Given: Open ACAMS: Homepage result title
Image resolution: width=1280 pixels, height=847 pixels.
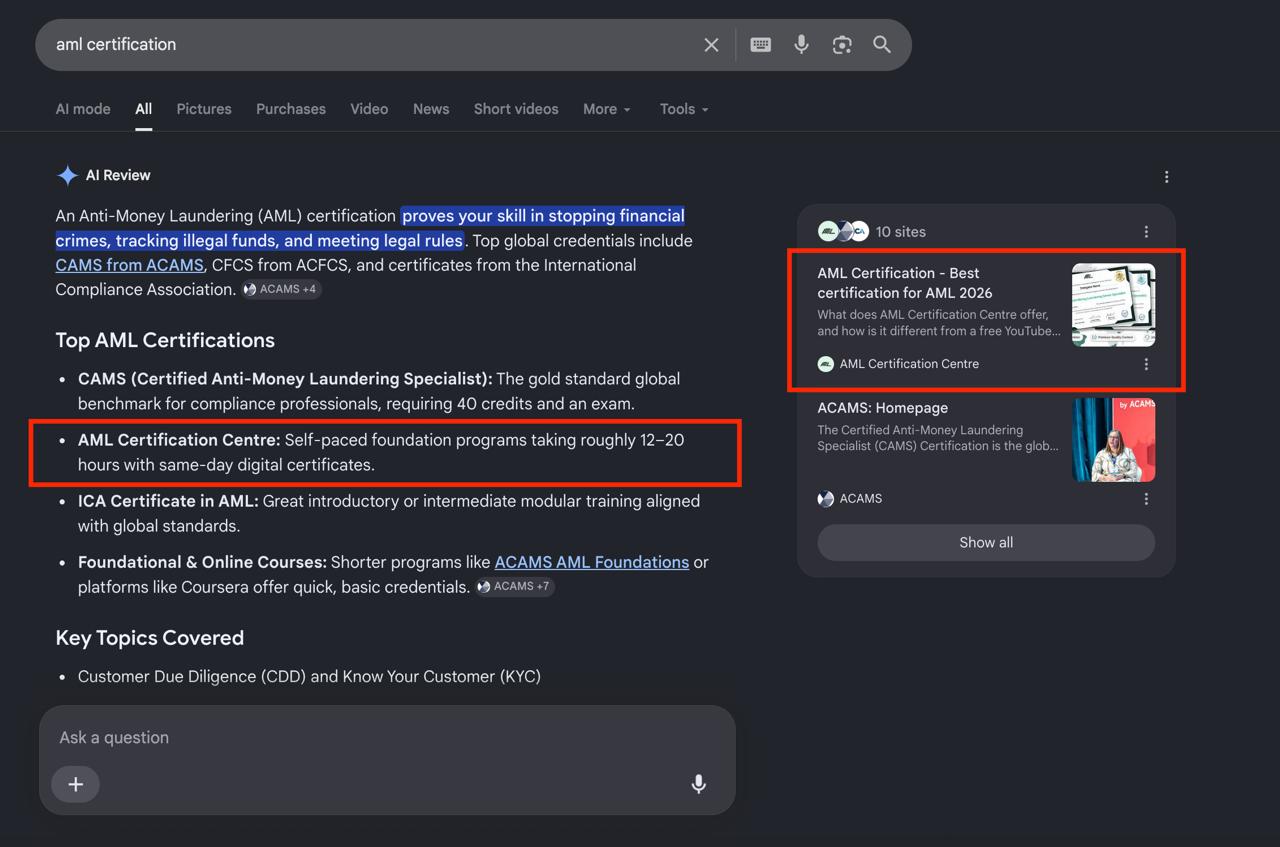Looking at the screenshot, I should (x=883, y=408).
